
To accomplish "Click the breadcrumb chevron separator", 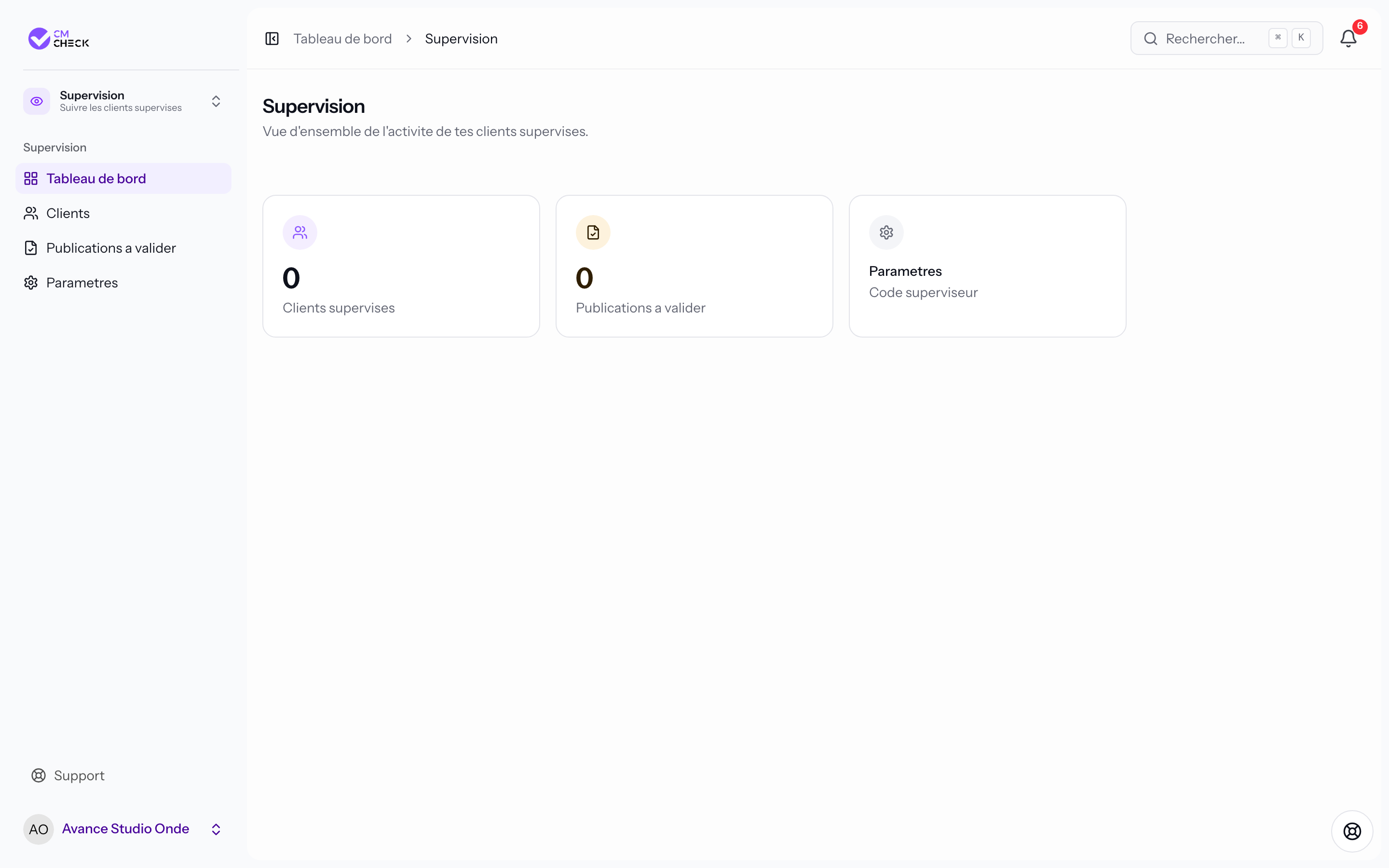I will [409, 39].
